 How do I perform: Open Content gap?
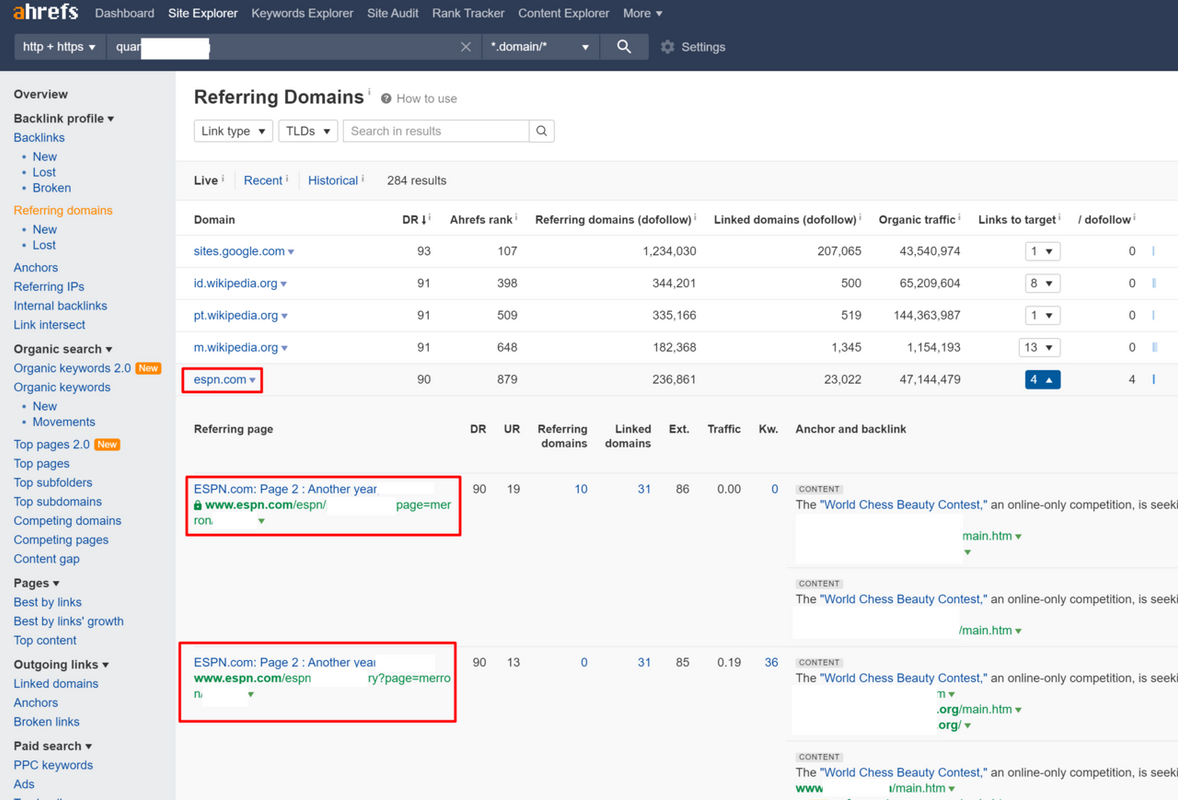(47, 559)
